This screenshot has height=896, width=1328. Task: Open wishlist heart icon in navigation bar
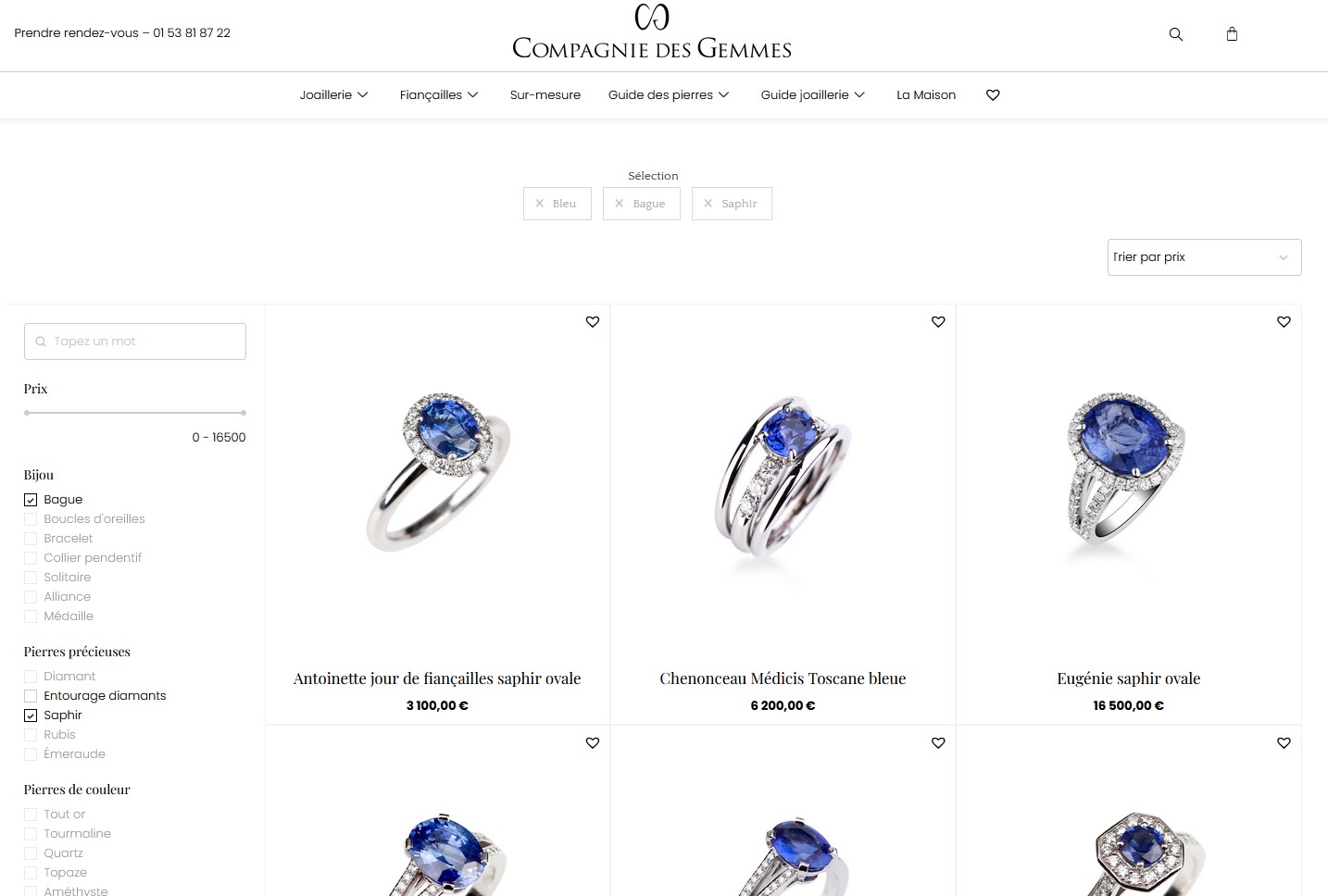click(x=993, y=94)
